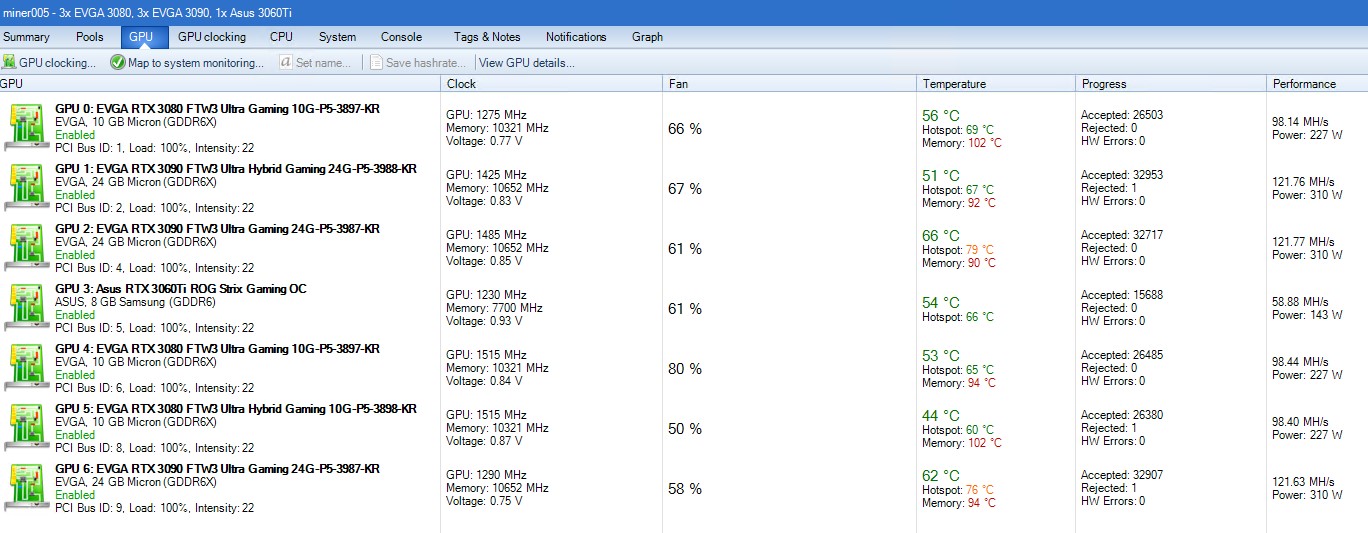The image size is (1368, 533).
Task: Open View GPU details
Action: 527,63
